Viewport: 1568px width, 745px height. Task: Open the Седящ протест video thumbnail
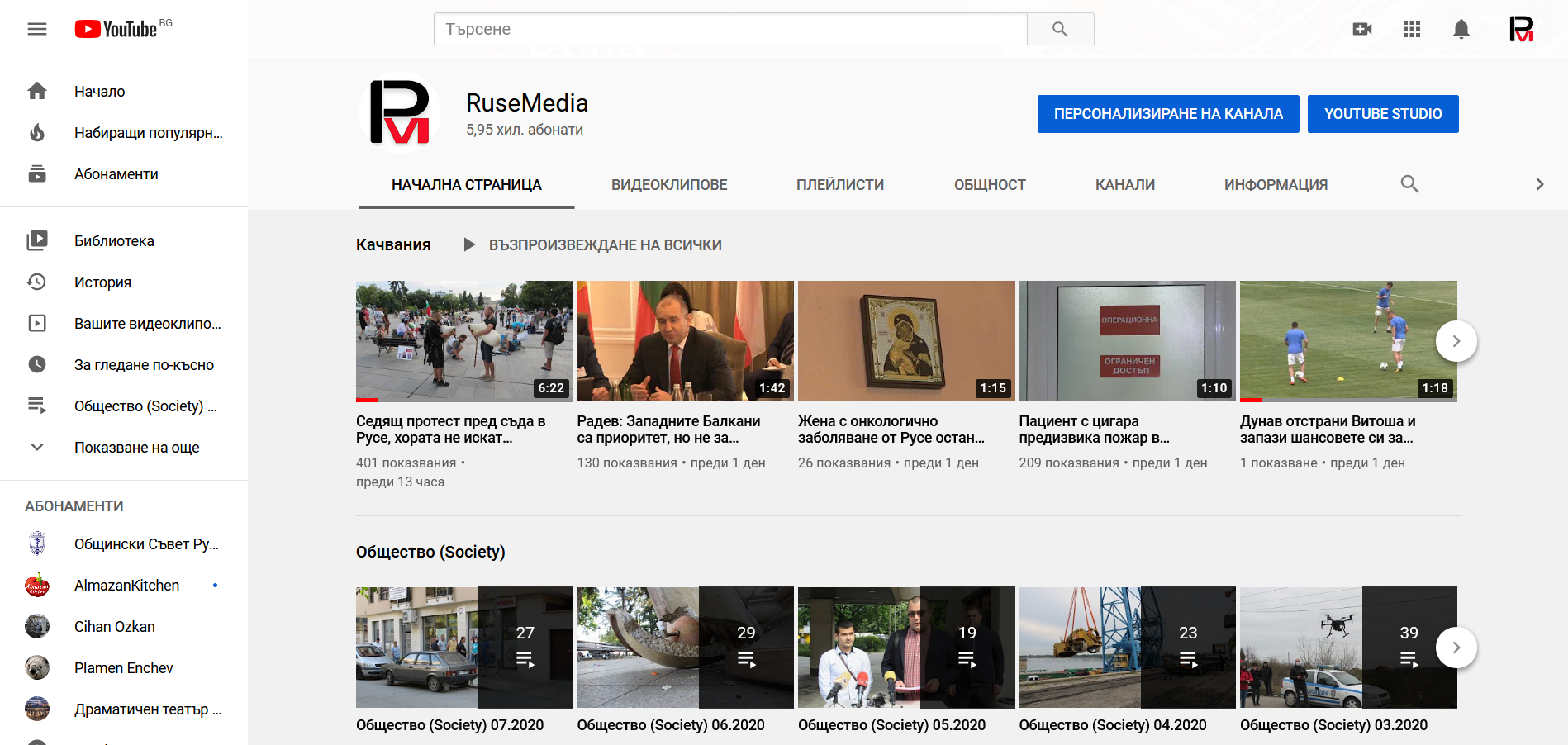[x=464, y=341]
